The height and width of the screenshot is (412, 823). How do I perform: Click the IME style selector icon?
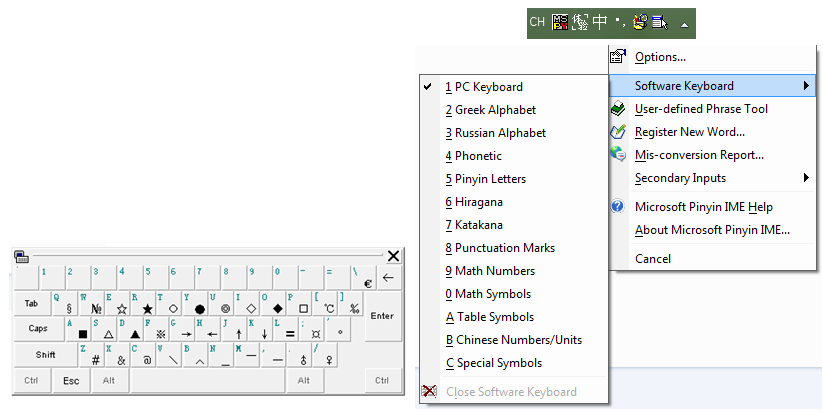580,23
